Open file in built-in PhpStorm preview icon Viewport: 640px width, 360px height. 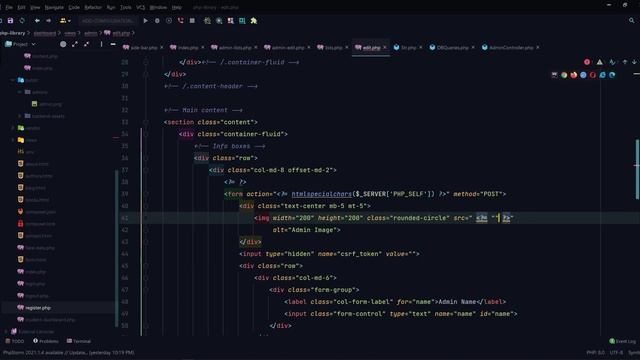(x=554, y=75)
